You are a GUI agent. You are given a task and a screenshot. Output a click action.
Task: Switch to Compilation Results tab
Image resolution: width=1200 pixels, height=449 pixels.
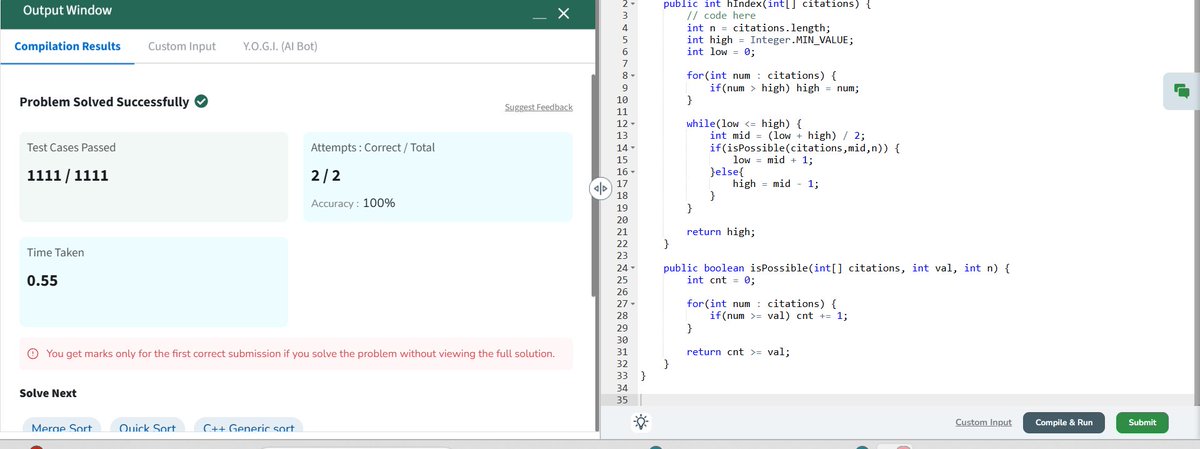point(68,46)
